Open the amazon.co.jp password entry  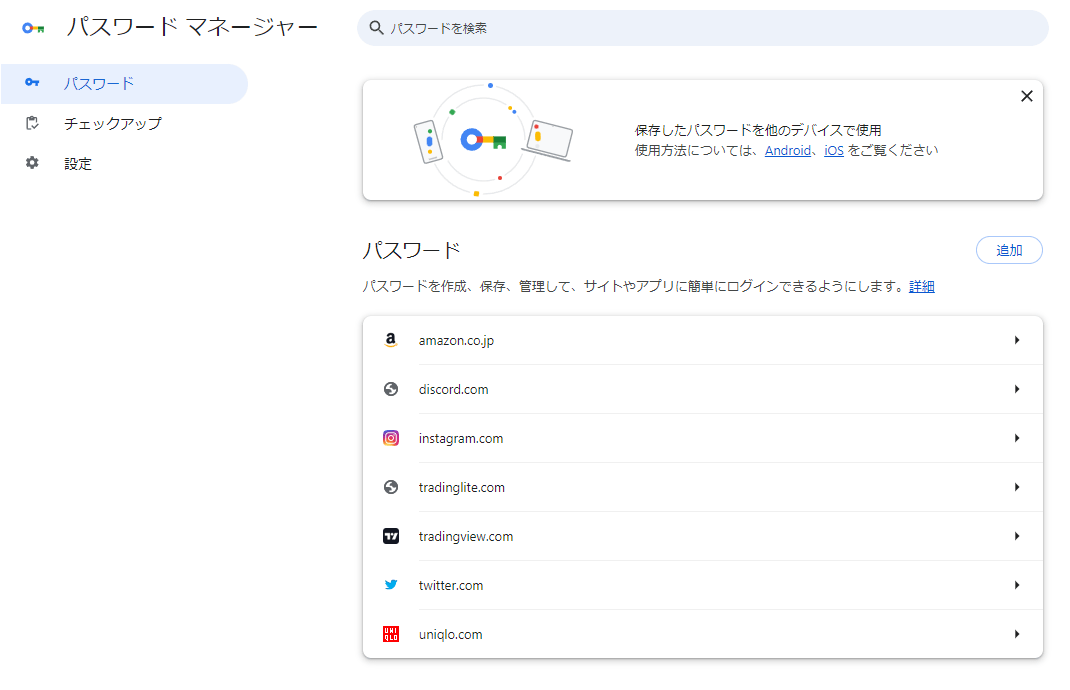[x=703, y=340]
